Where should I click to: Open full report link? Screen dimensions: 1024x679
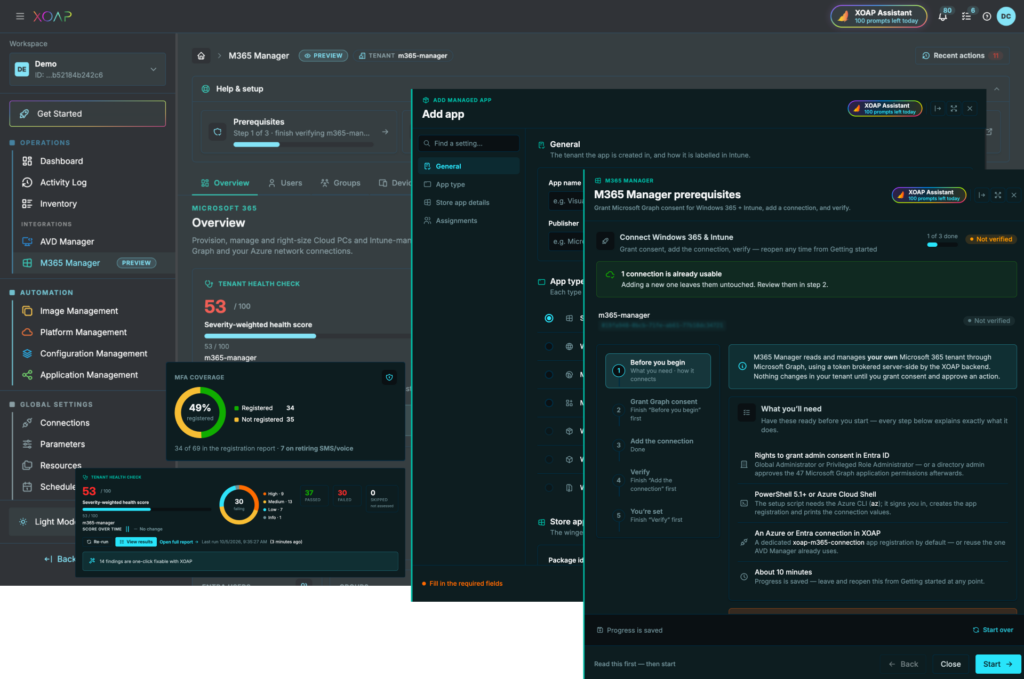point(178,542)
